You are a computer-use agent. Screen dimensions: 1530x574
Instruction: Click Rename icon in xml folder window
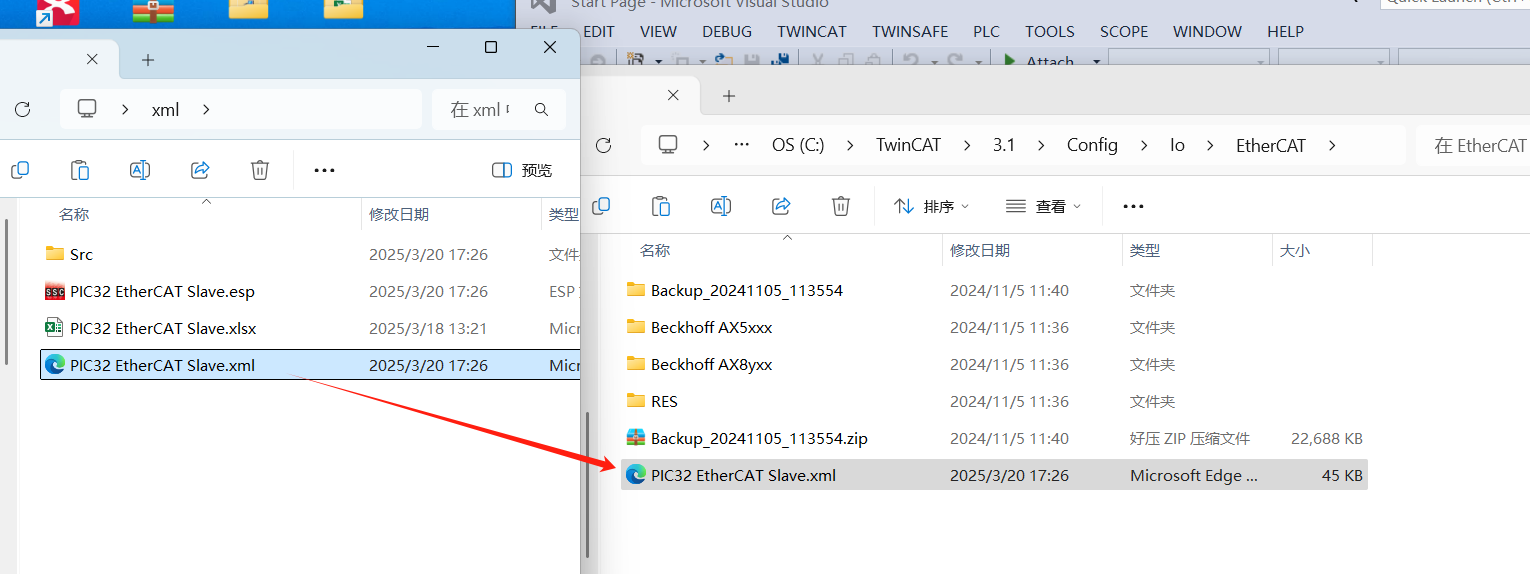coord(140,170)
